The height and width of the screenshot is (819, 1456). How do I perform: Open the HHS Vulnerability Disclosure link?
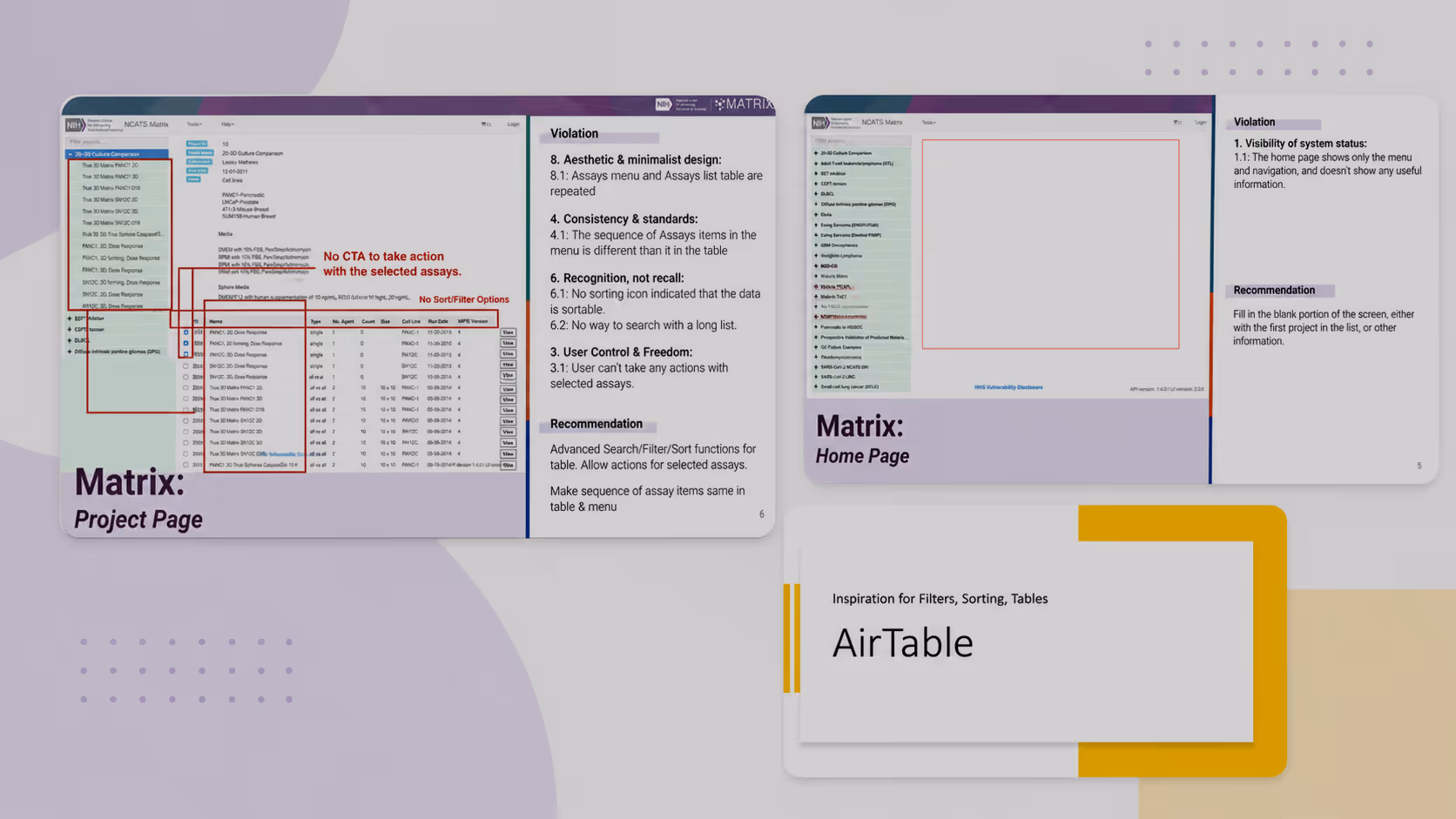tap(1008, 387)
